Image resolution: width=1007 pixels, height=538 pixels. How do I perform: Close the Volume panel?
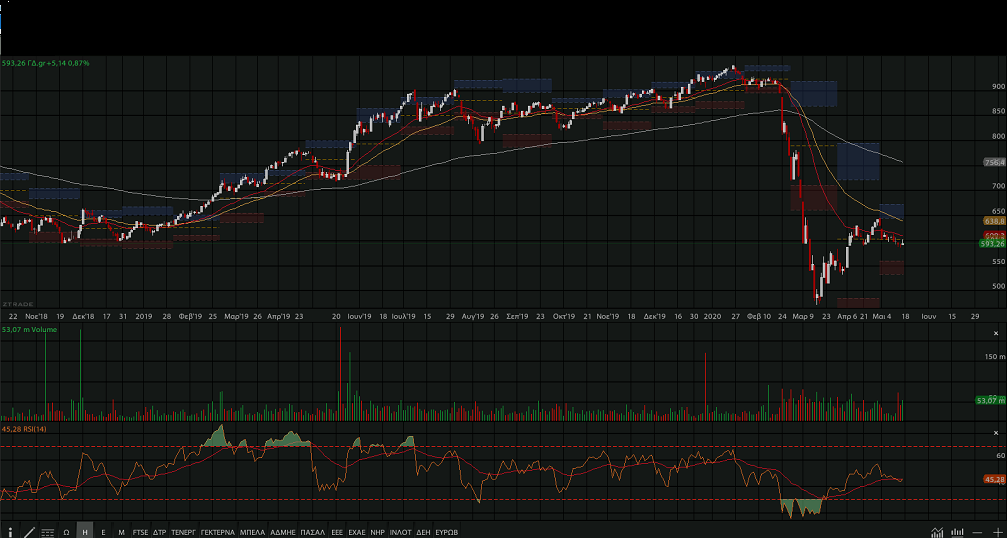pyautogui.click(x=996, y=334)
